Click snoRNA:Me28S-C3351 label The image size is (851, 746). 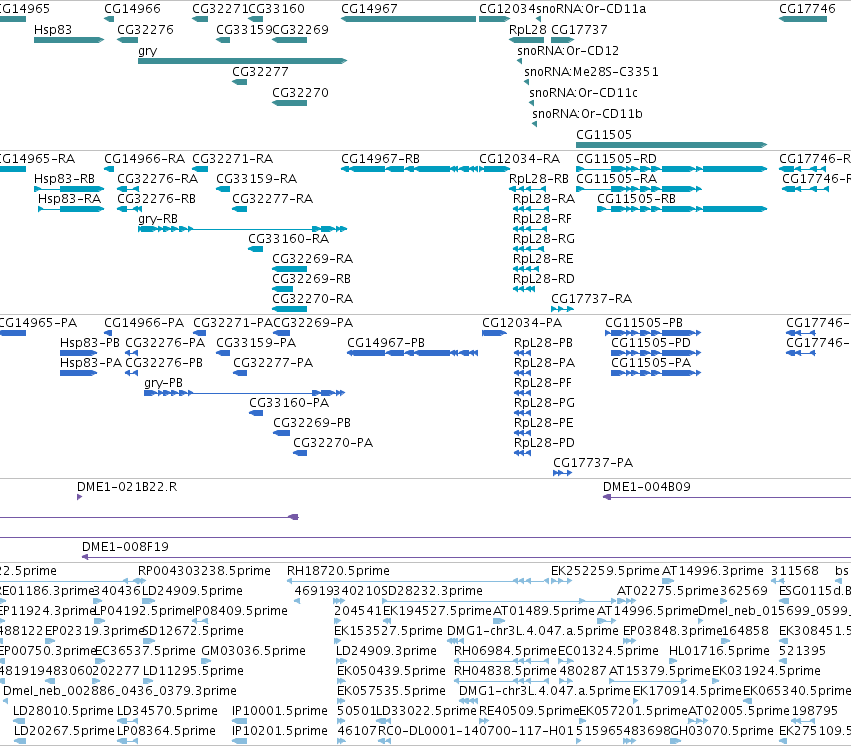click(591, 72)
